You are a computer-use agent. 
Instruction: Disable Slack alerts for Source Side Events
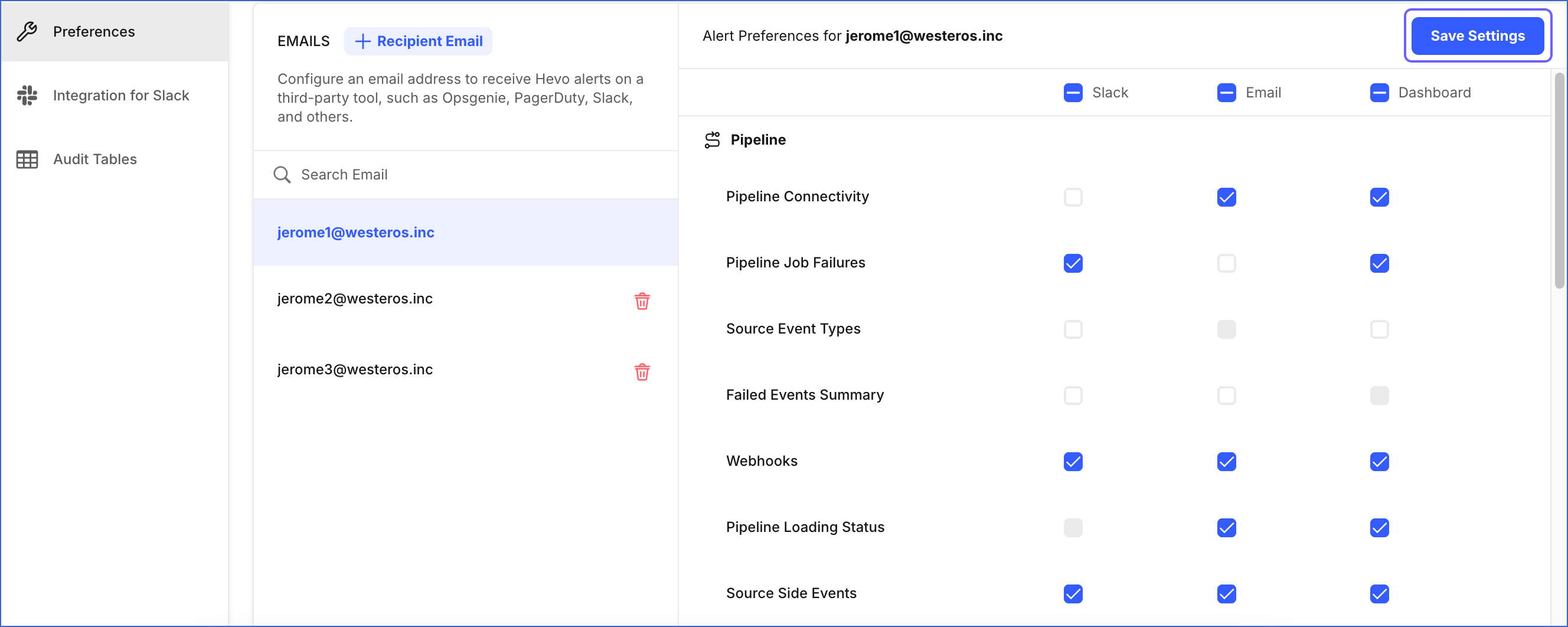[1073, 593]
